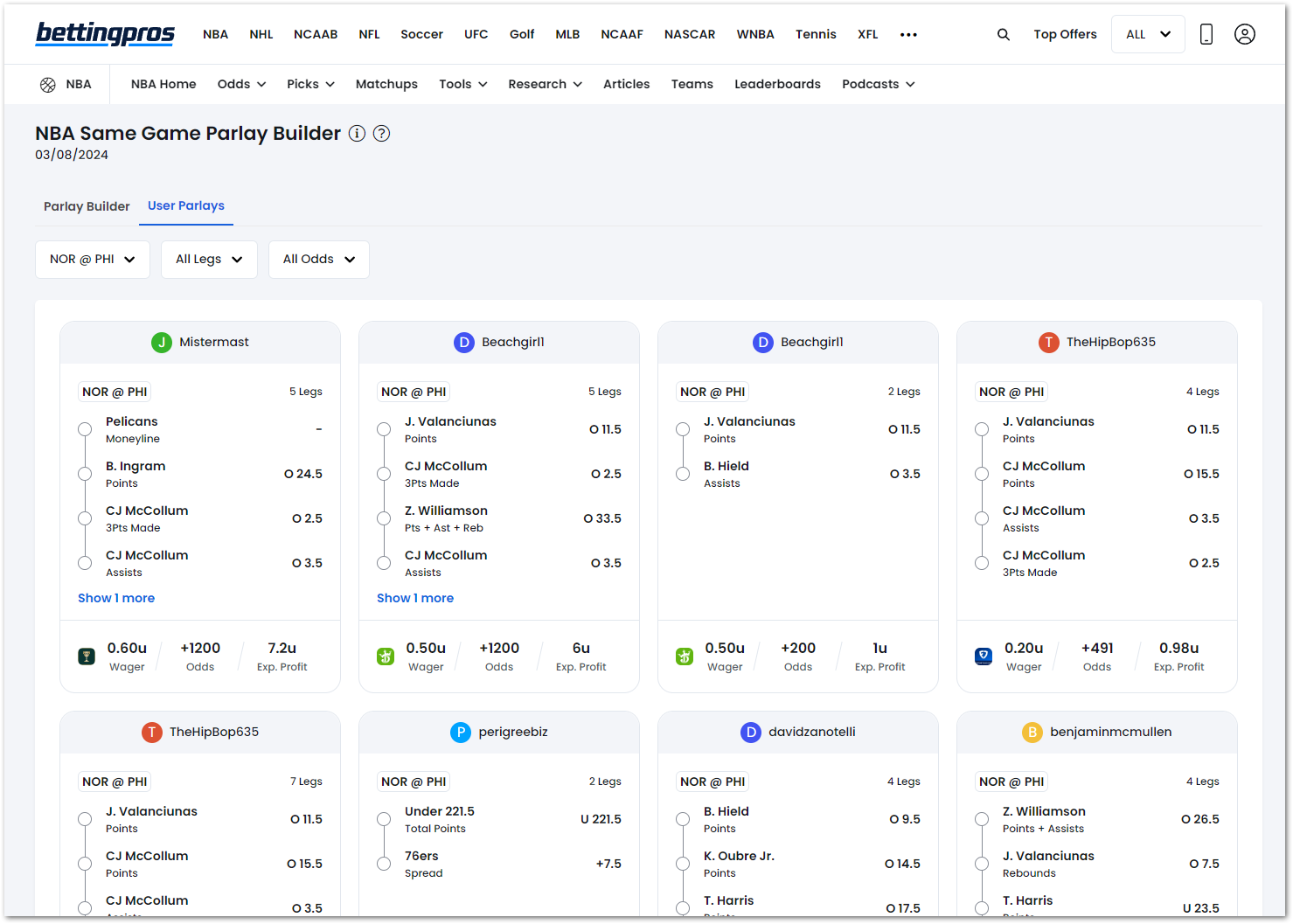
Task: Open the All Odds filter dropdown
Action: pos(319,260)
